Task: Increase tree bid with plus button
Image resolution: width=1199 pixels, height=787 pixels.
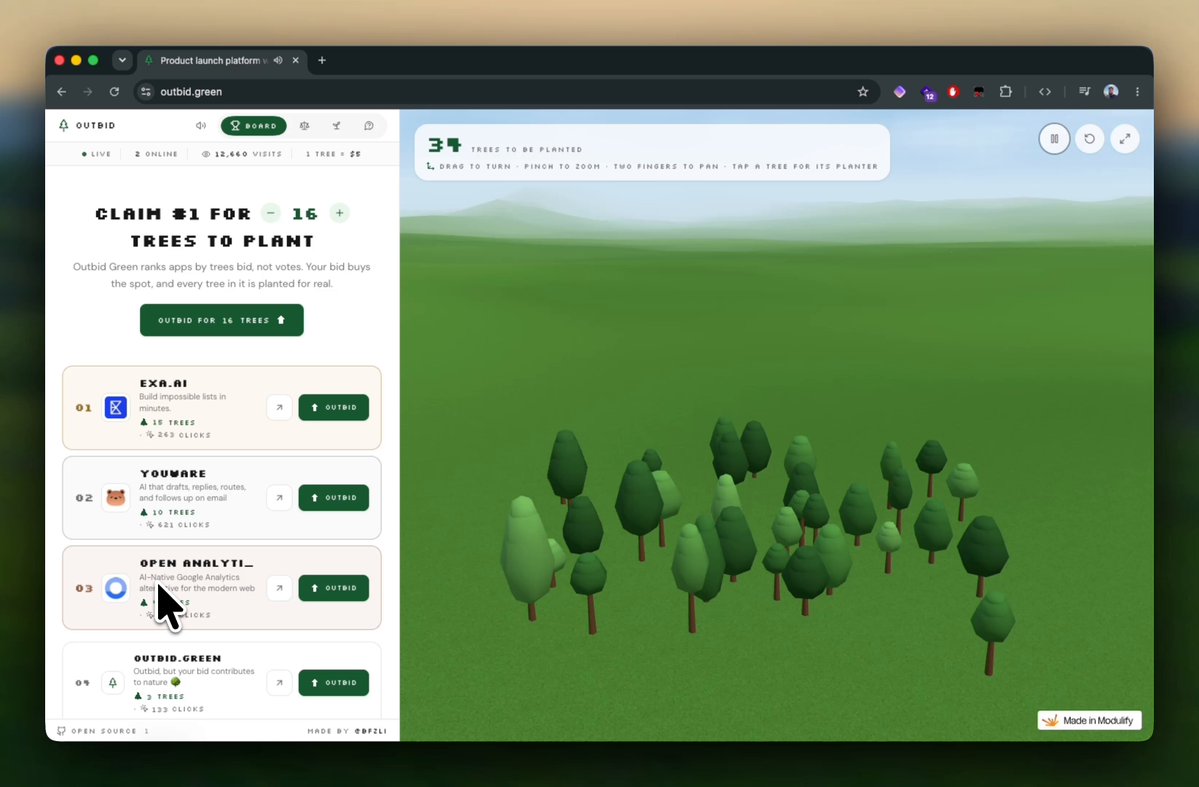Action: coord(340,213)
